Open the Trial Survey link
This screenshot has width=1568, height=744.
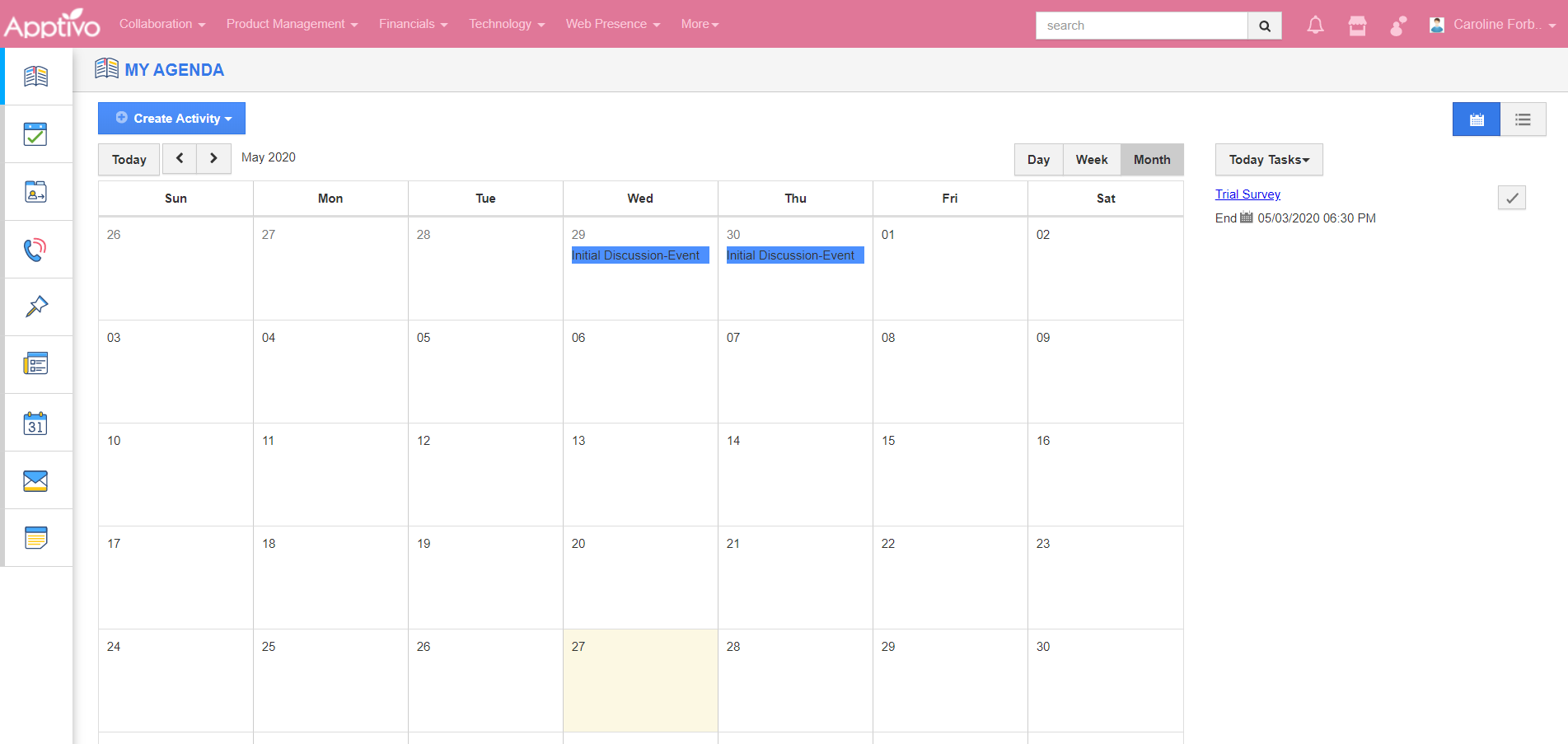[x=1247, y=194]
